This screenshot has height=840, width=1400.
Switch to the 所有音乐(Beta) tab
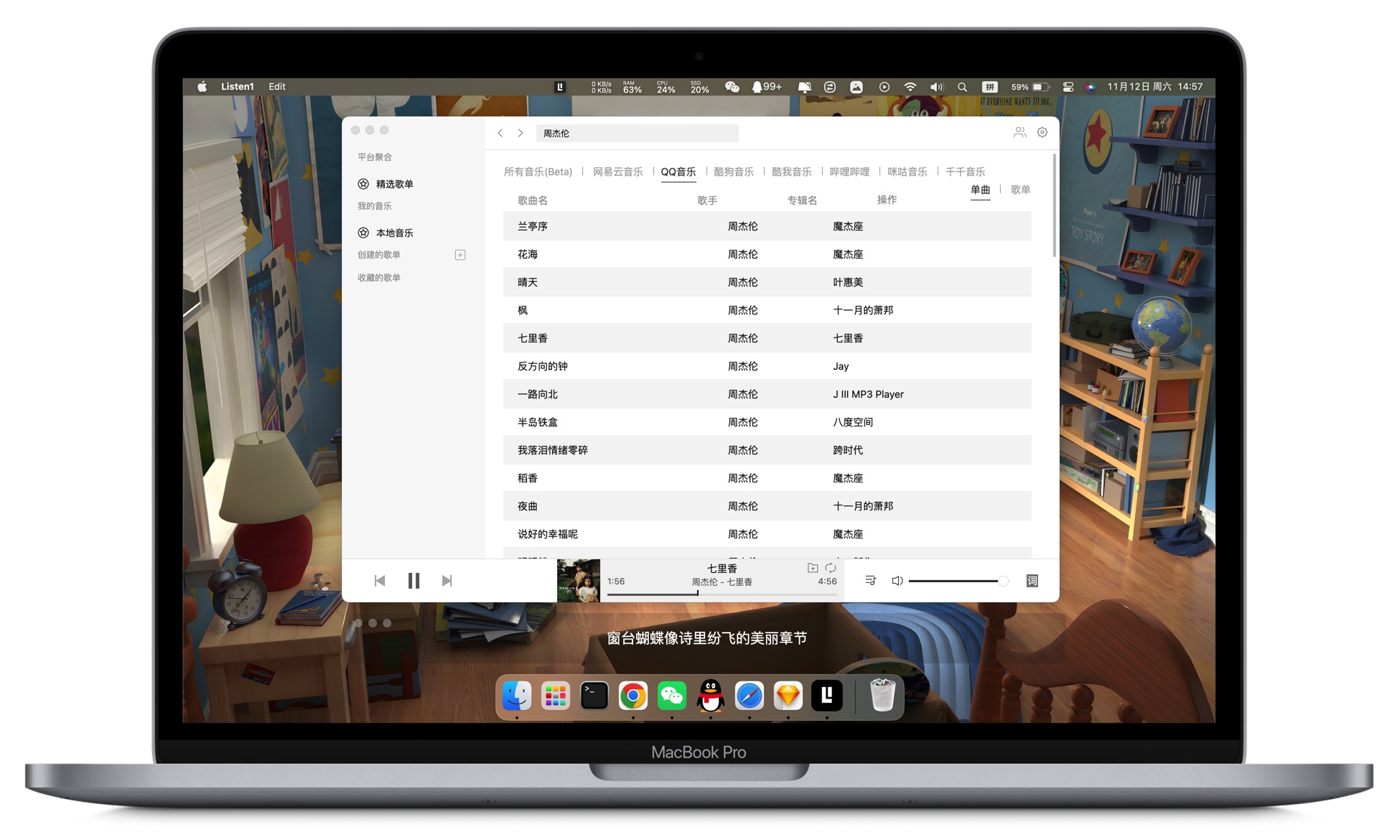click(x=538, y=172)
